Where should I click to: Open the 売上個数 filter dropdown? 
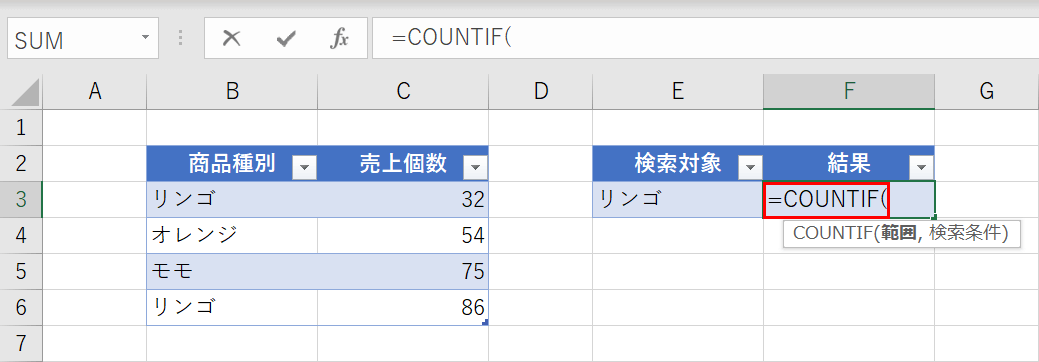coord(475,168)
